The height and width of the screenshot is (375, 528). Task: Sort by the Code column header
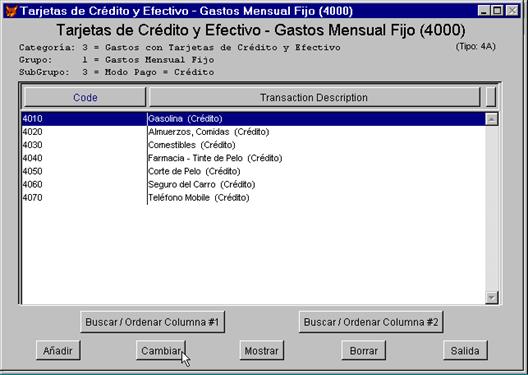coord(85,97)
